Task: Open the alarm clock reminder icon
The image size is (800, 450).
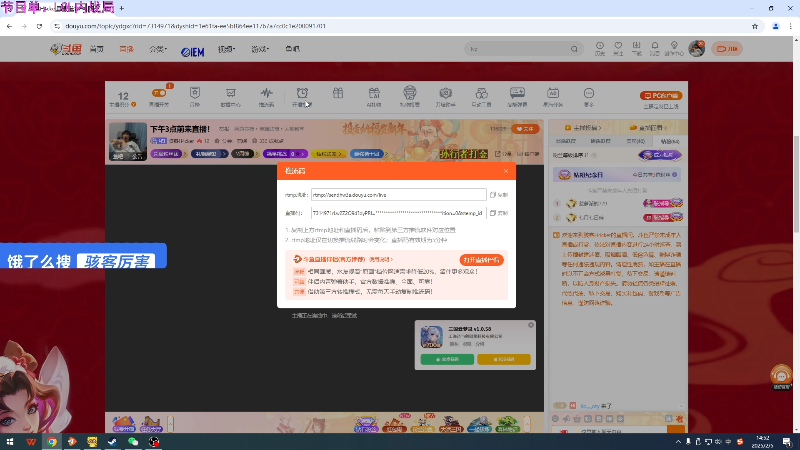Action: tap(302, 93)
